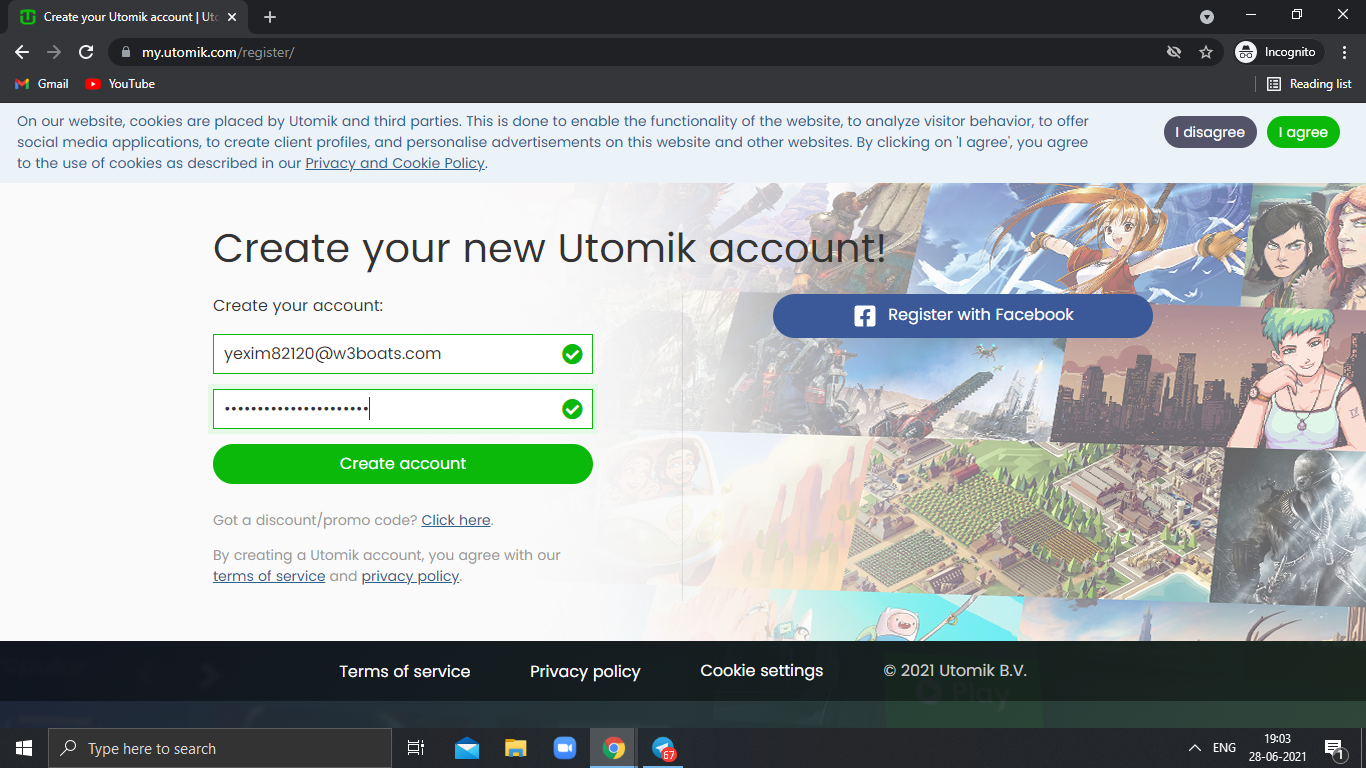Viewport: 1366px width, 768px height.
Task: Open footer Cookie settings
Action: tap(762, 671)
